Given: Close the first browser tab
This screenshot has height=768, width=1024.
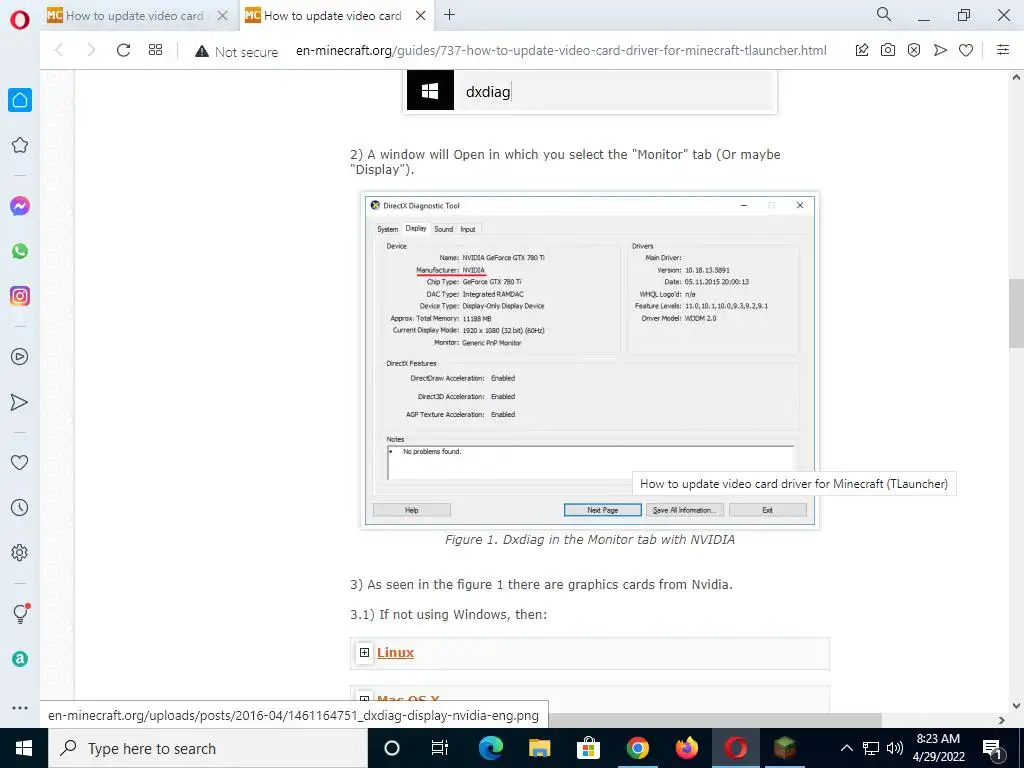Looking at the screenshot, I should click(x=223, y=16).
